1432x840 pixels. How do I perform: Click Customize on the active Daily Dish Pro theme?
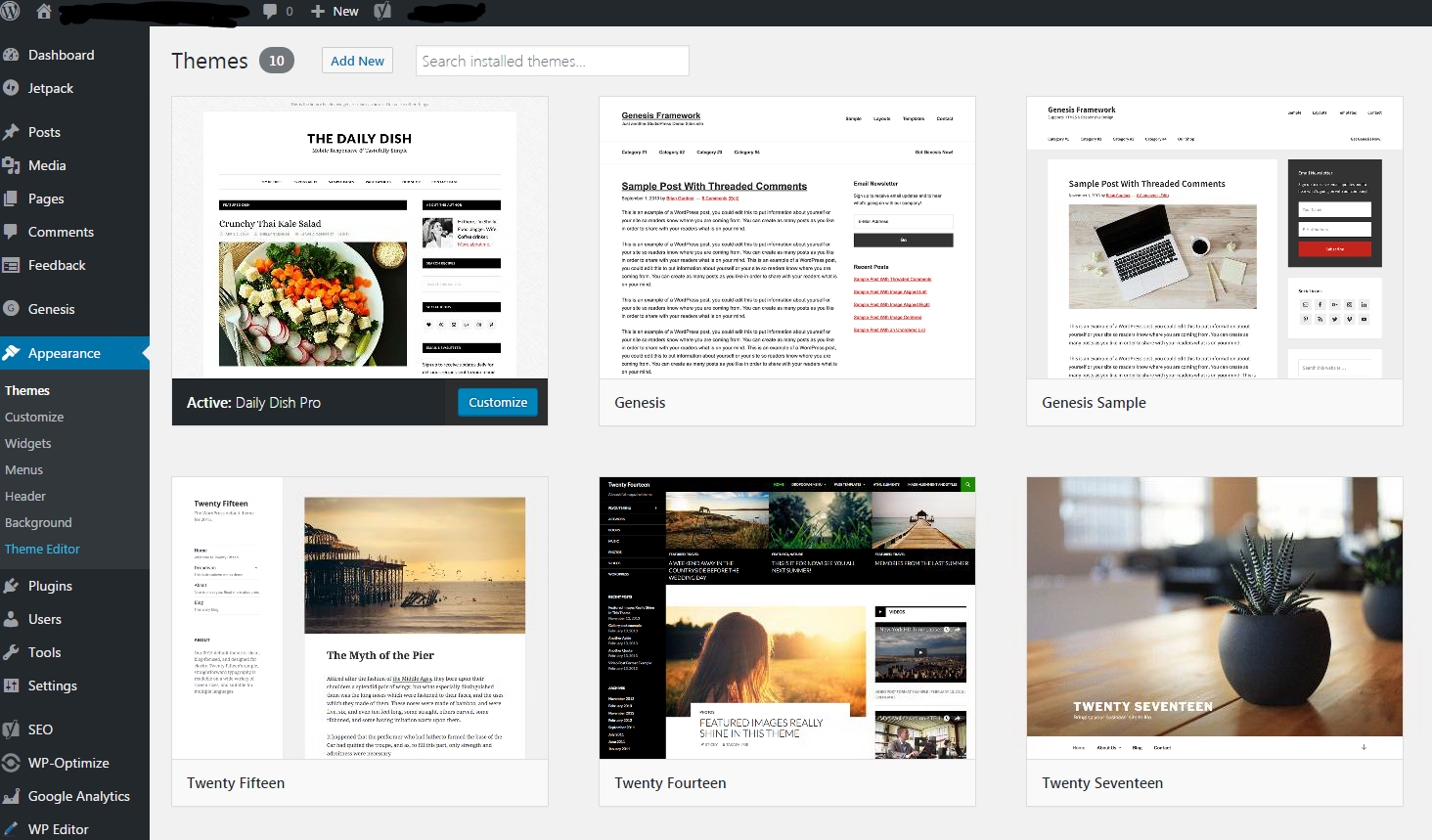(x=498, y=402)
